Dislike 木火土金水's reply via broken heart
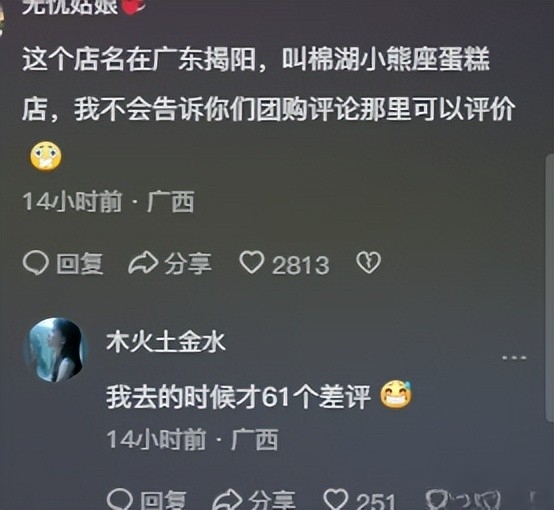Image resolution: width=554 pixels, height=510 pixels. [438, 500]
